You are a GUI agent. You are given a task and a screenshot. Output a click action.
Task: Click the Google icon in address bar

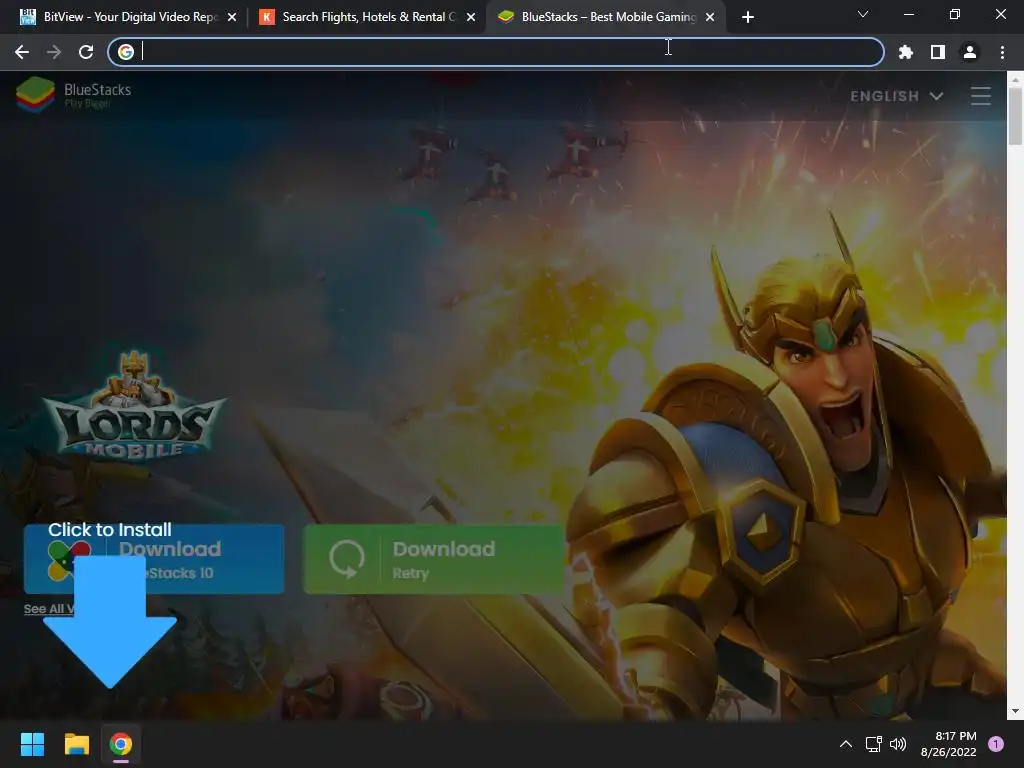click(x=126, y=52)
